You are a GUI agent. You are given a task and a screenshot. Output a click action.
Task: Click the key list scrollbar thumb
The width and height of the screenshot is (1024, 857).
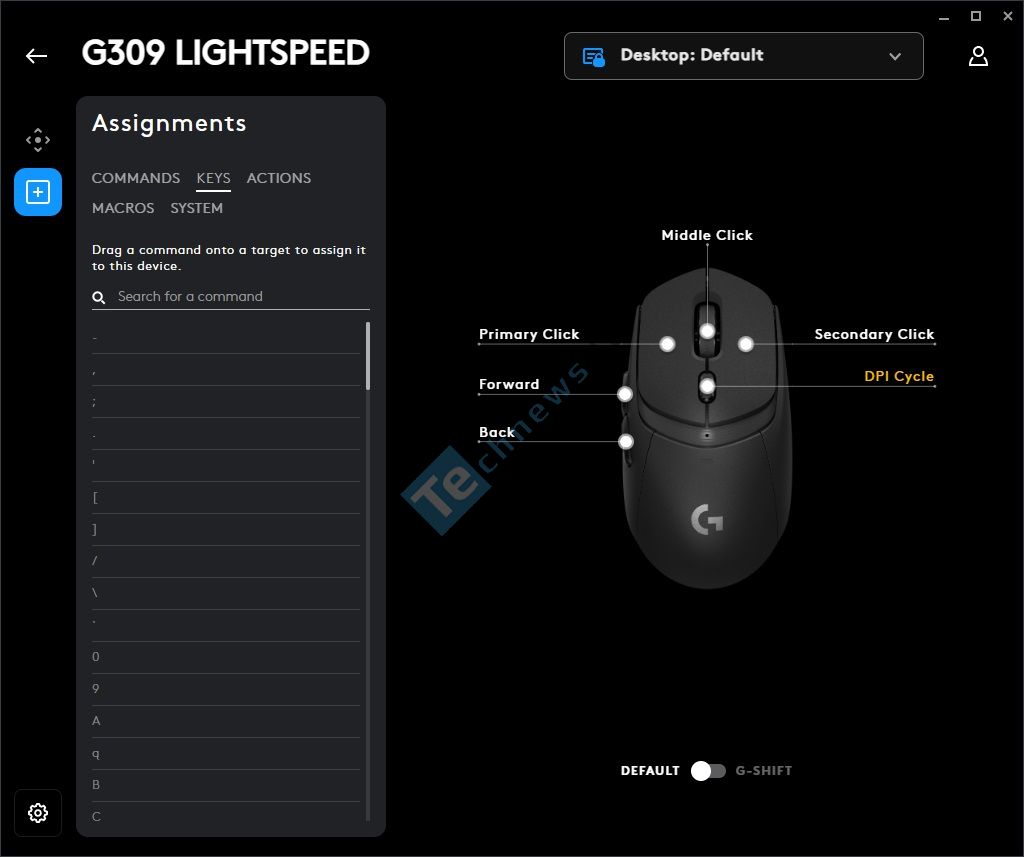(368, 356)
